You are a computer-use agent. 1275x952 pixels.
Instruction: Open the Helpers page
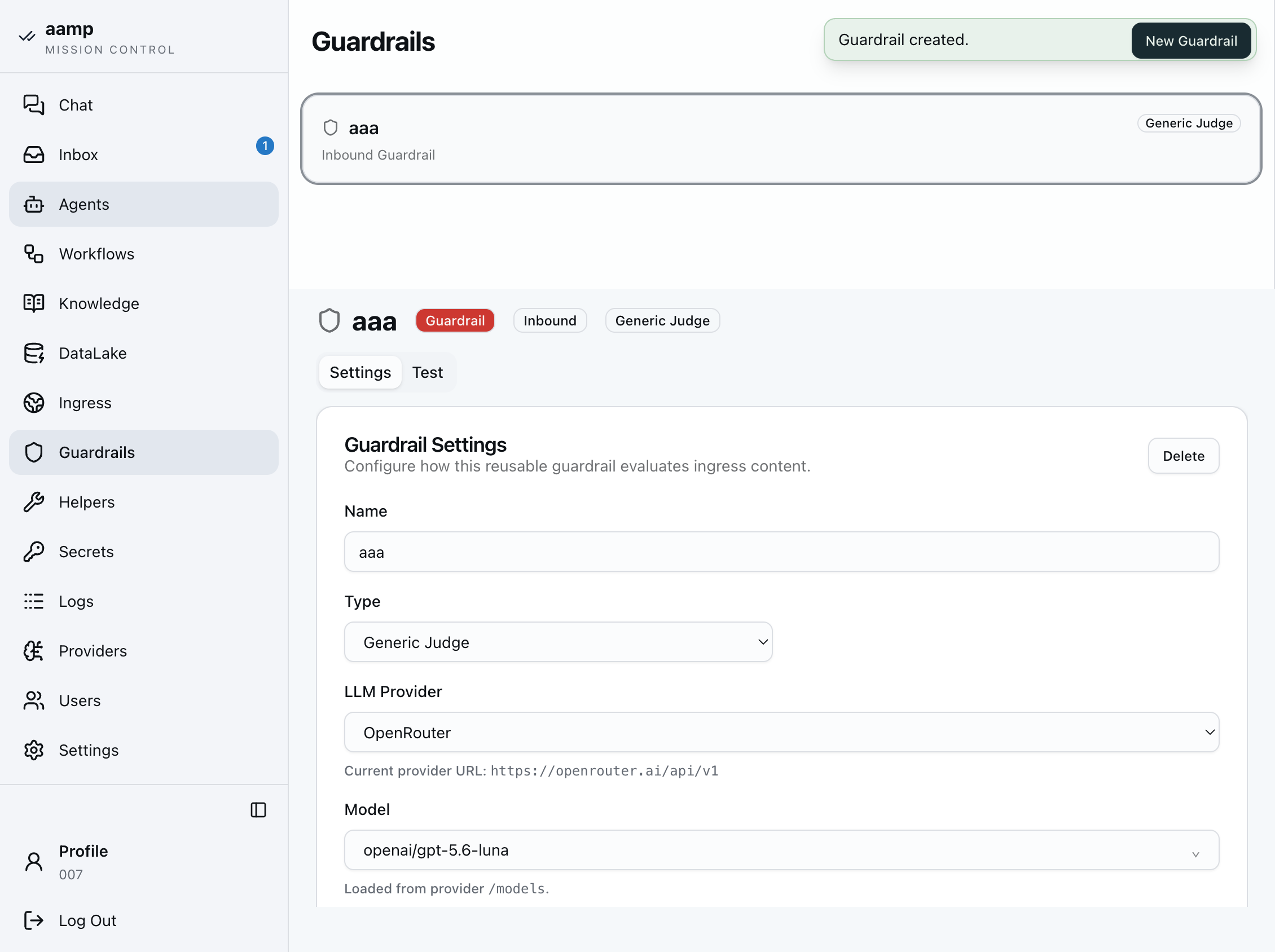(x=143, y=501)
